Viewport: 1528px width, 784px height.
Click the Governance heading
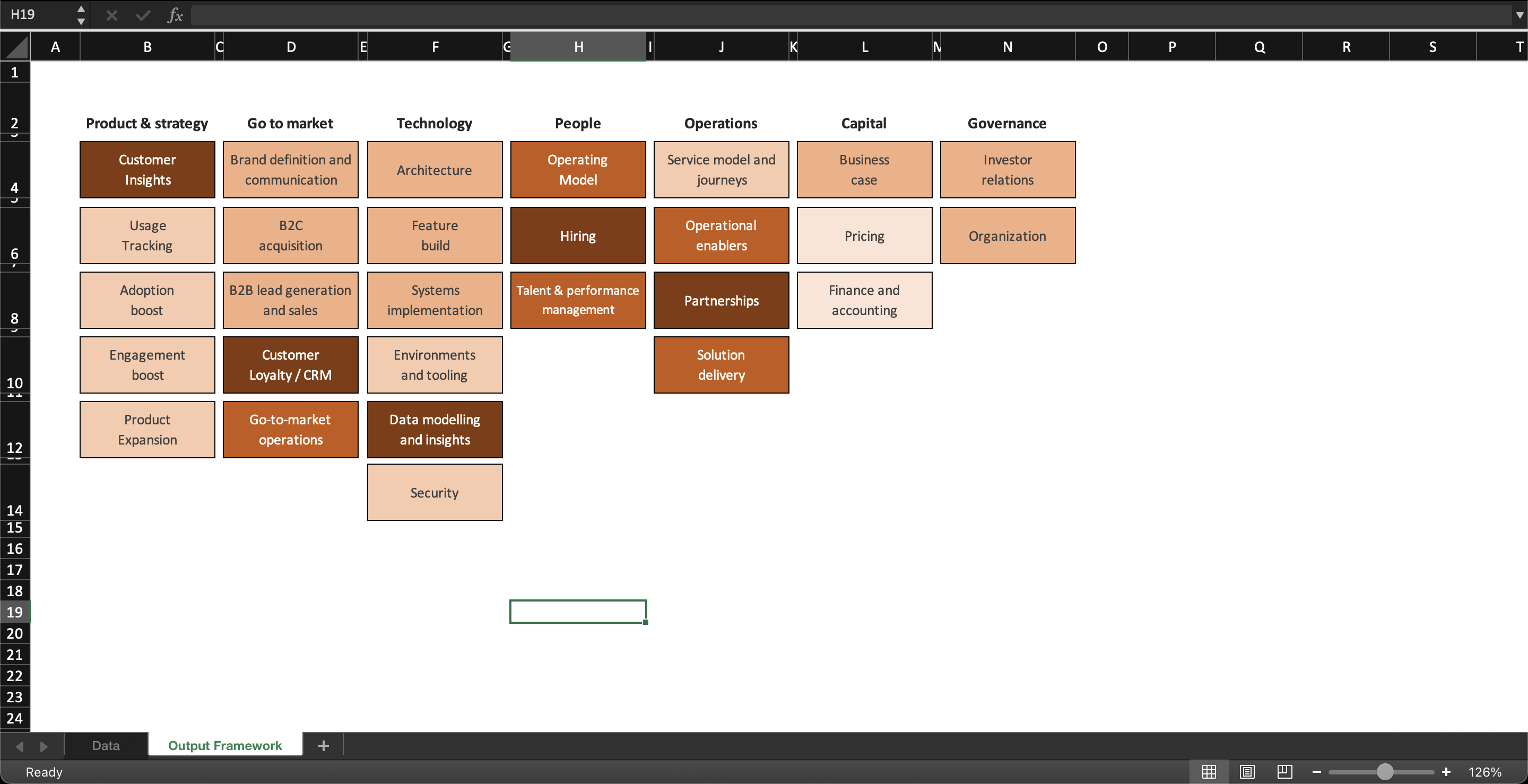pyautogui.click(x=1007, y=124)
